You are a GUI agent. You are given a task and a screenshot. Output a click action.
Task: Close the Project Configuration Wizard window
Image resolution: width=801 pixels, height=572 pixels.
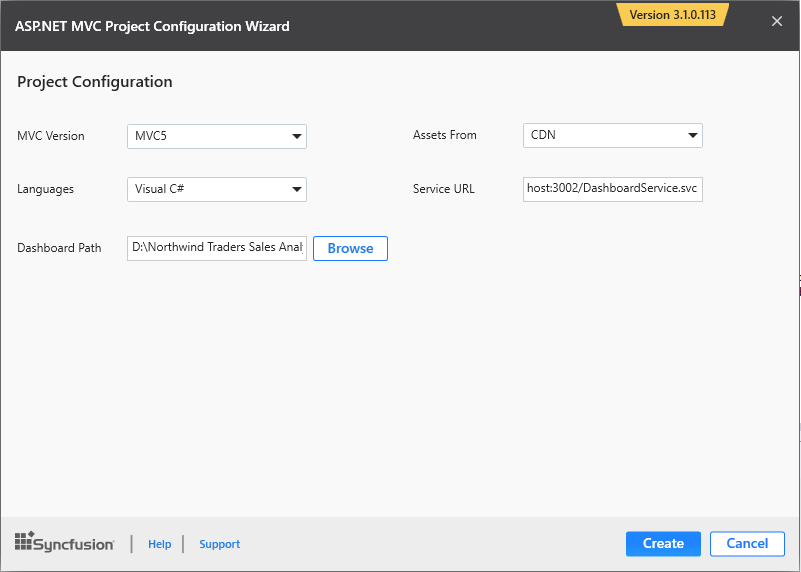tap(777, 22)
